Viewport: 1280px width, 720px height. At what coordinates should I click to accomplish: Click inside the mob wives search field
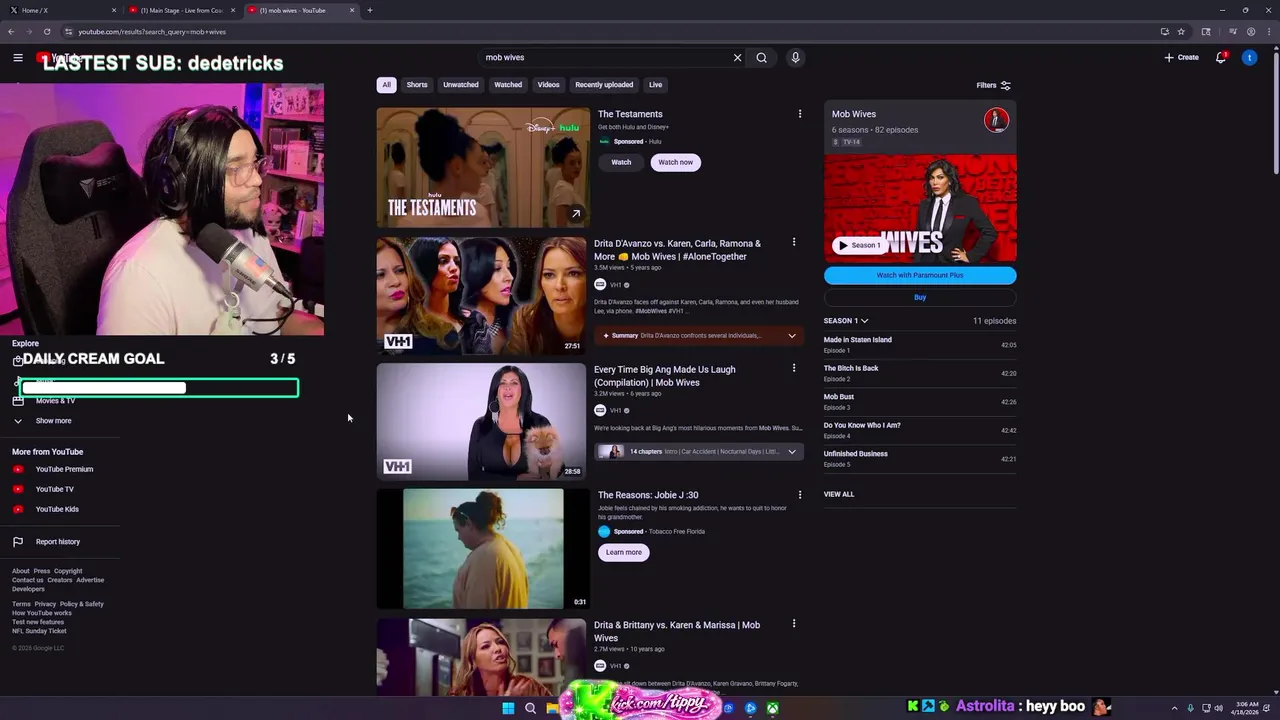[605, 58]
